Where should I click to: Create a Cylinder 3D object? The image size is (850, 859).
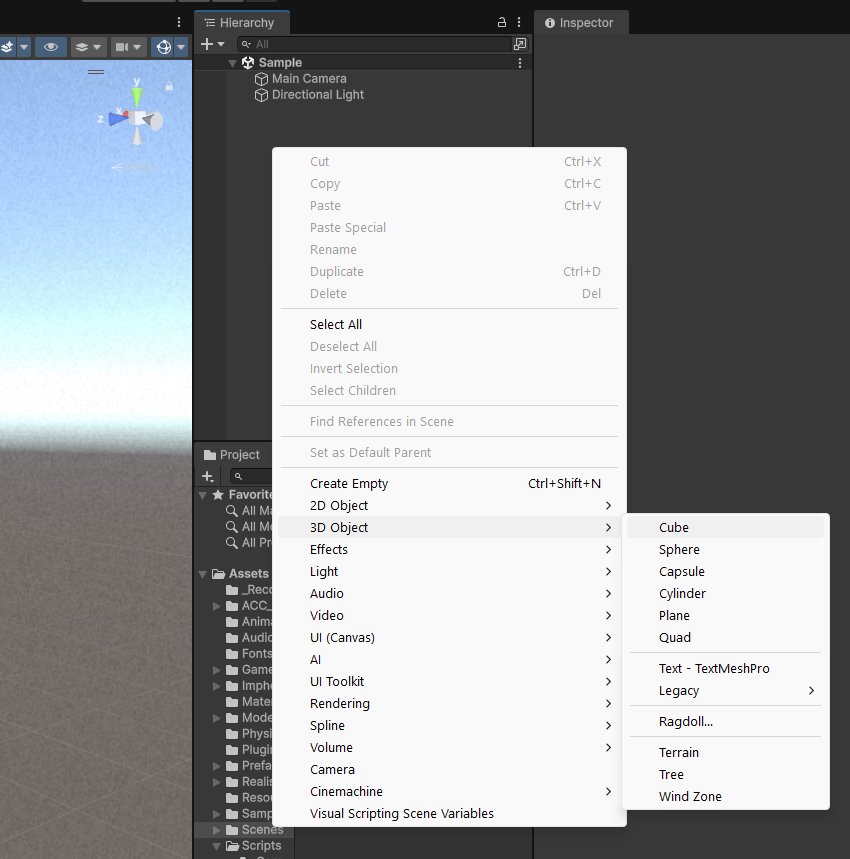(x=725, y=593)
